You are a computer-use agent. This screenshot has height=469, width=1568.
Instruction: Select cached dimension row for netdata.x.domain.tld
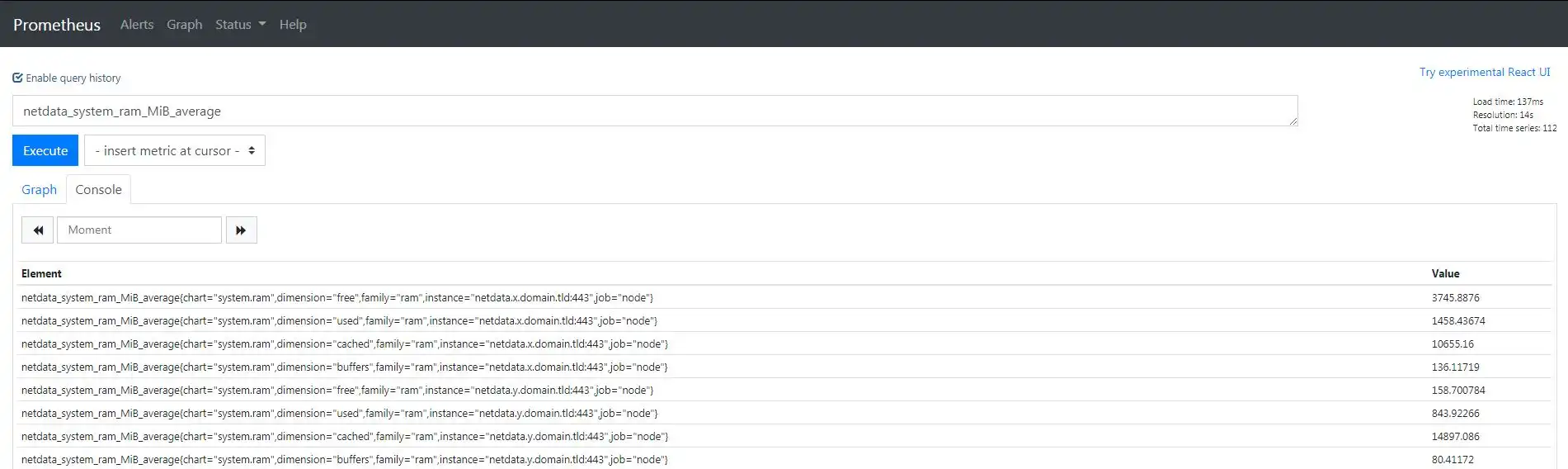click(784, 343)
